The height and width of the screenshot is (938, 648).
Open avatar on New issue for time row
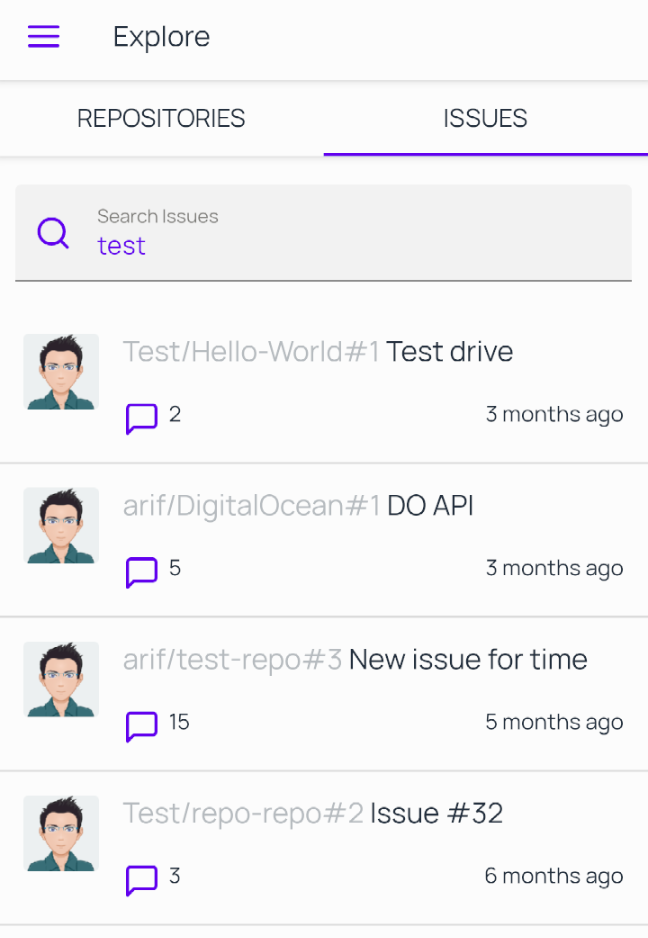click(61, 679)
